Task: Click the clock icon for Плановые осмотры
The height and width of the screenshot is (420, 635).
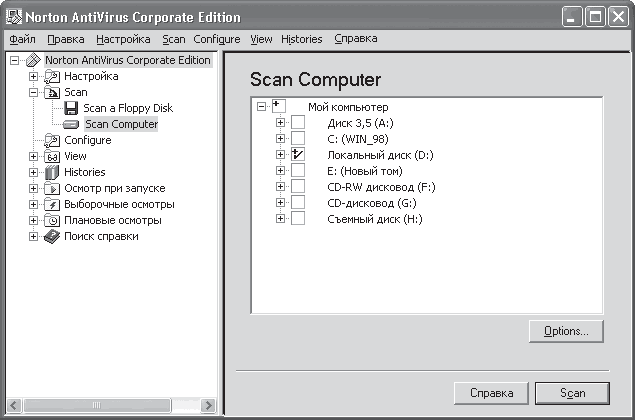Action: [52, 220]
